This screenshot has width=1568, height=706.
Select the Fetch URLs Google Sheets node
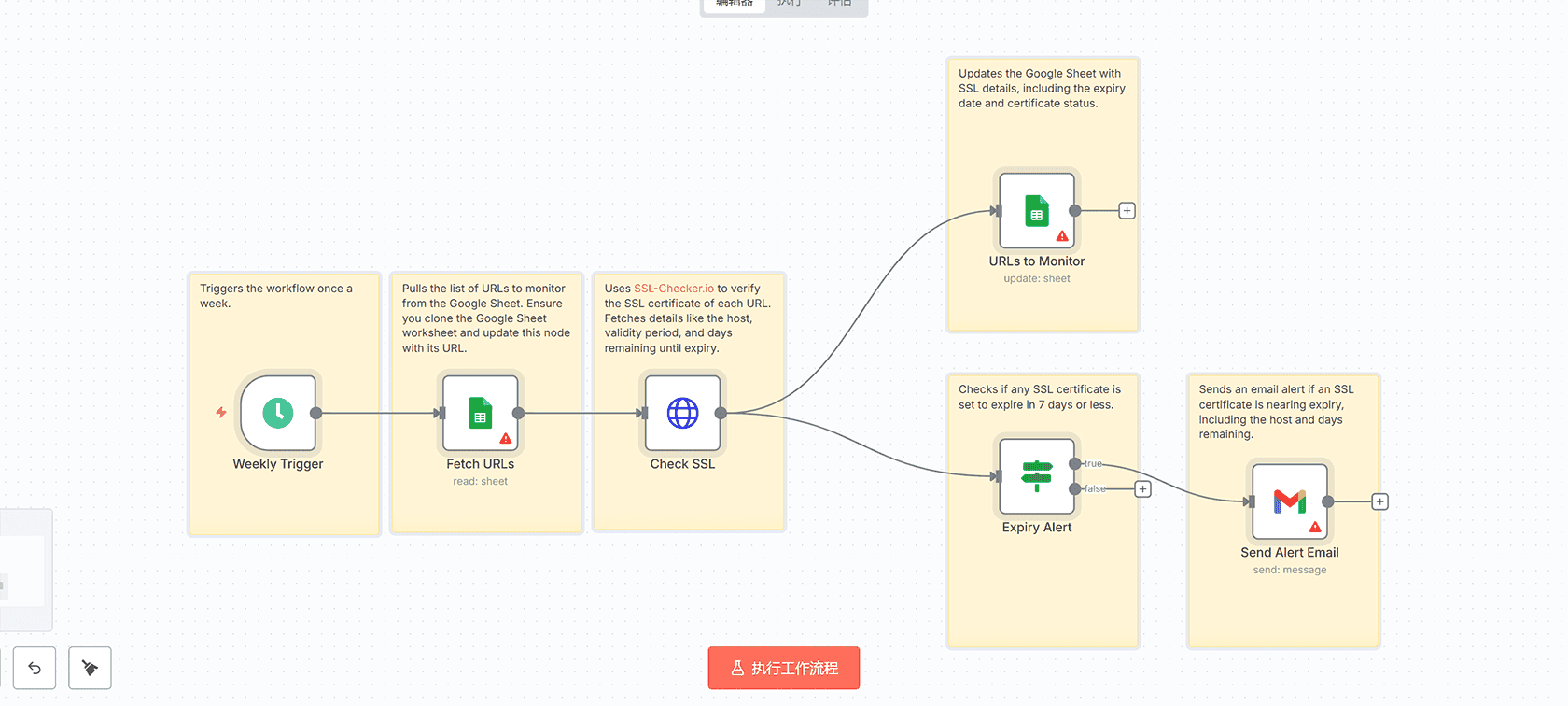[x=480, y=413]
